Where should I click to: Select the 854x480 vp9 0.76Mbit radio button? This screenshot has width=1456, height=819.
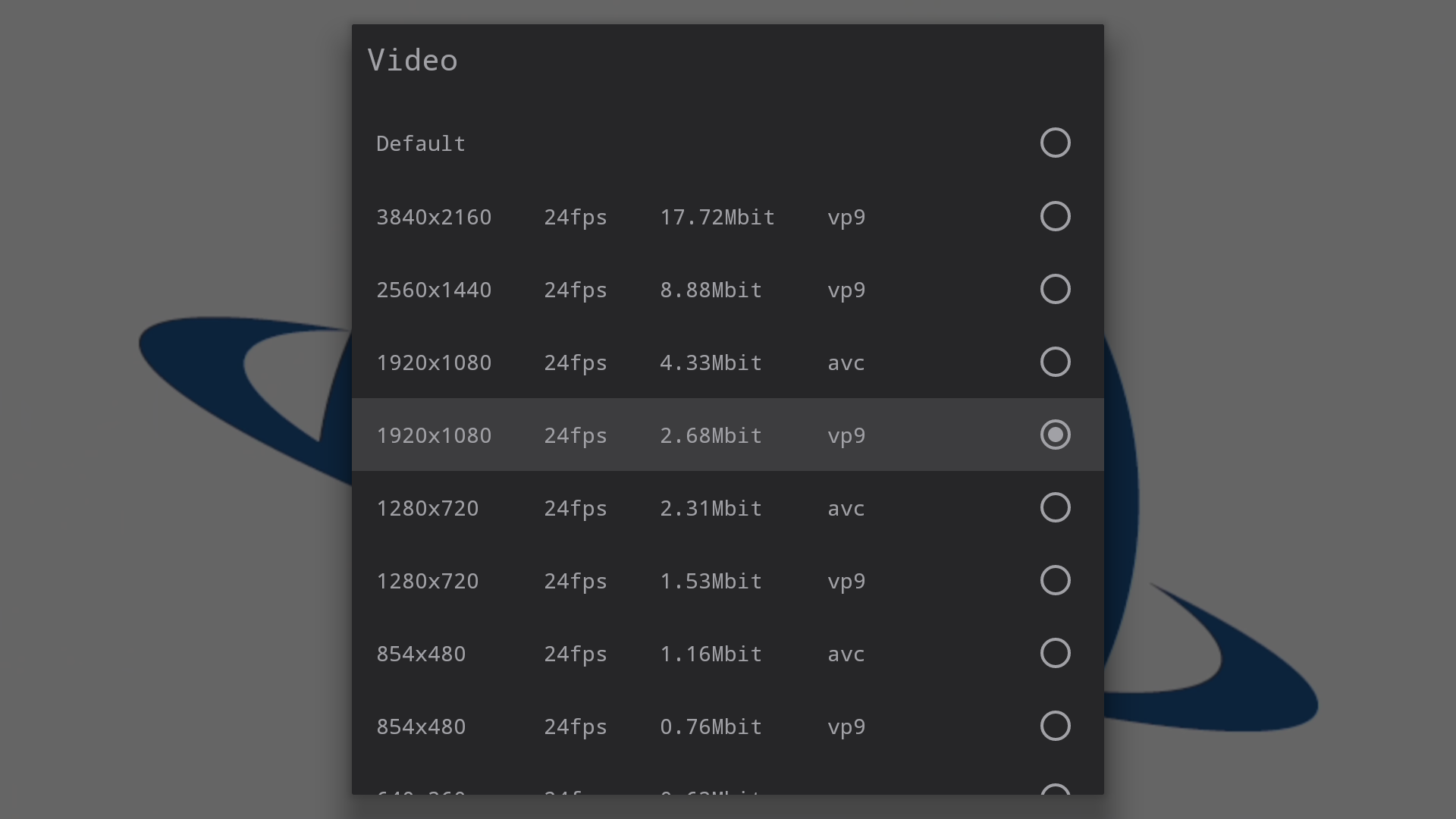[x=1055, y=726]
